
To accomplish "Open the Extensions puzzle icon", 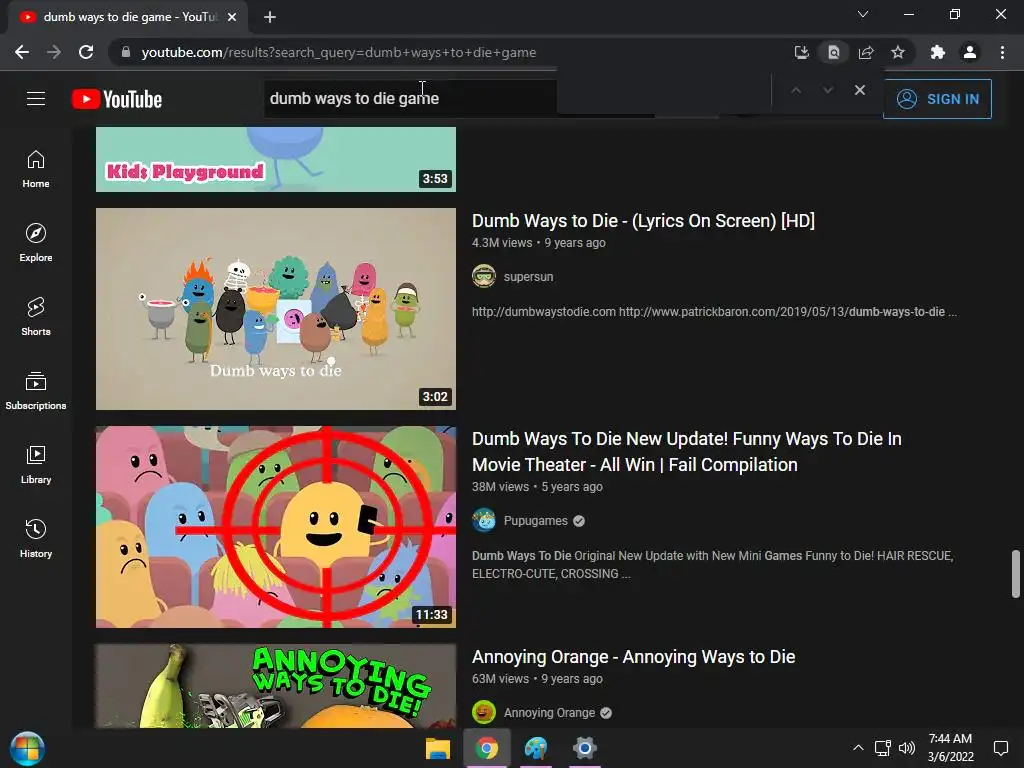I will (x=938, y=52).
